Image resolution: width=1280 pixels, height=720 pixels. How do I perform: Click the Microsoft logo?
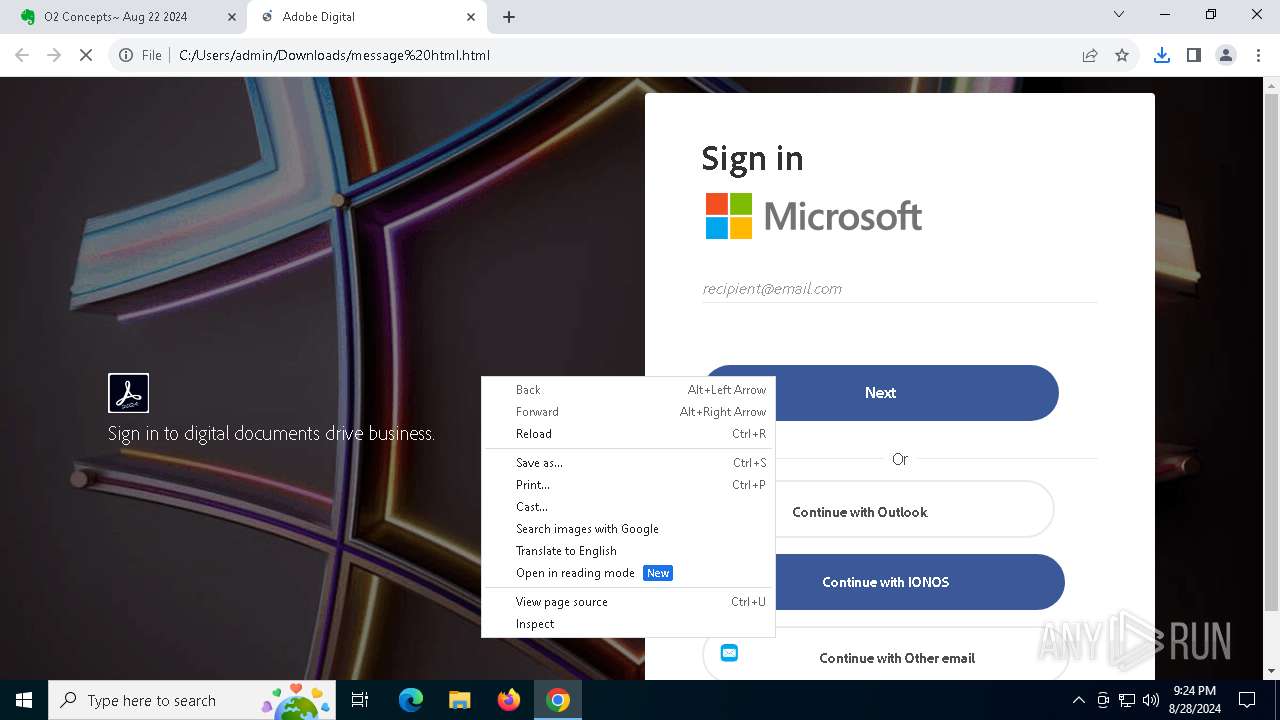pyautogui.click(x=814, y=216)
